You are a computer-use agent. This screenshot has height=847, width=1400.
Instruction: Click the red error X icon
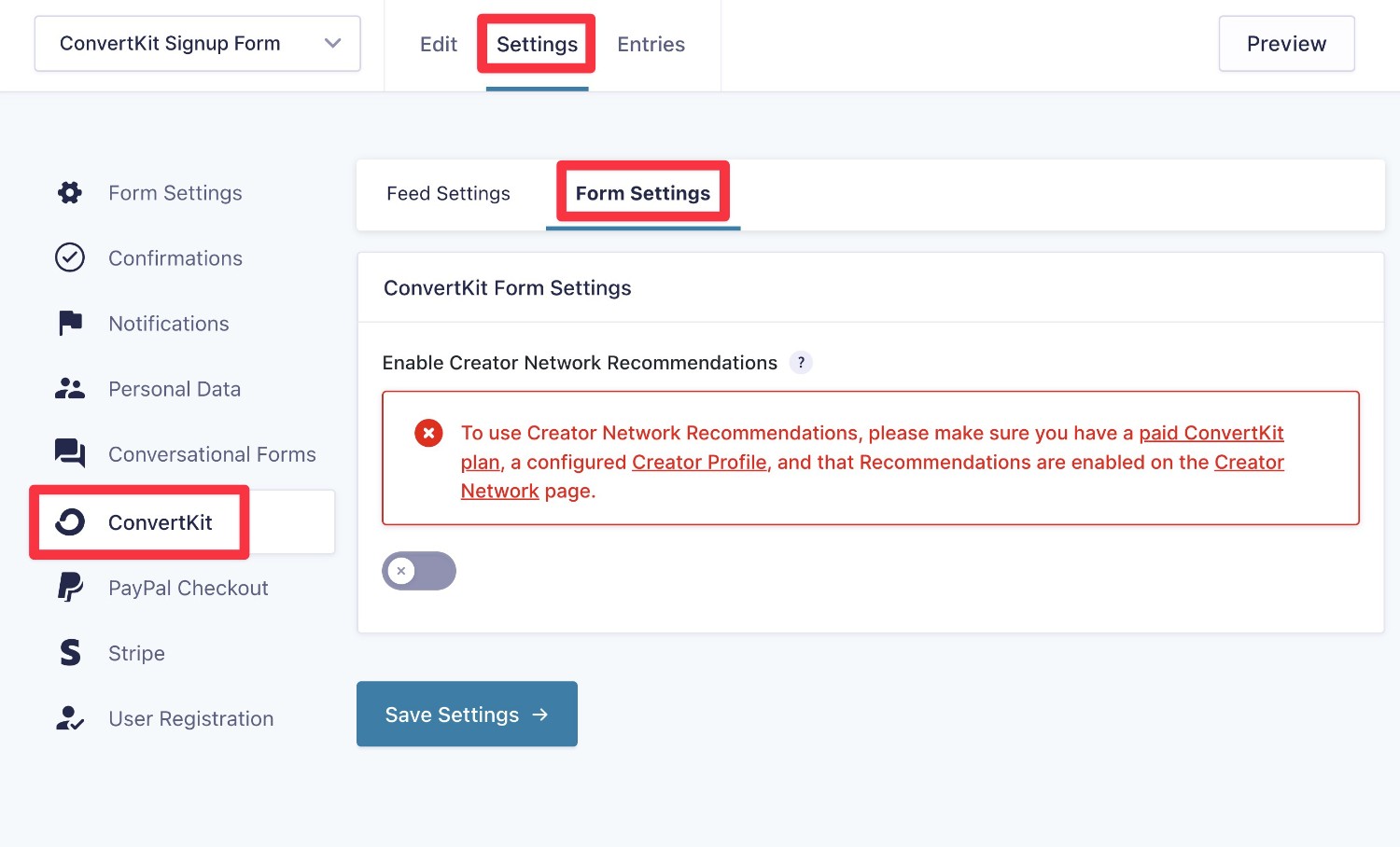point(428,433)
